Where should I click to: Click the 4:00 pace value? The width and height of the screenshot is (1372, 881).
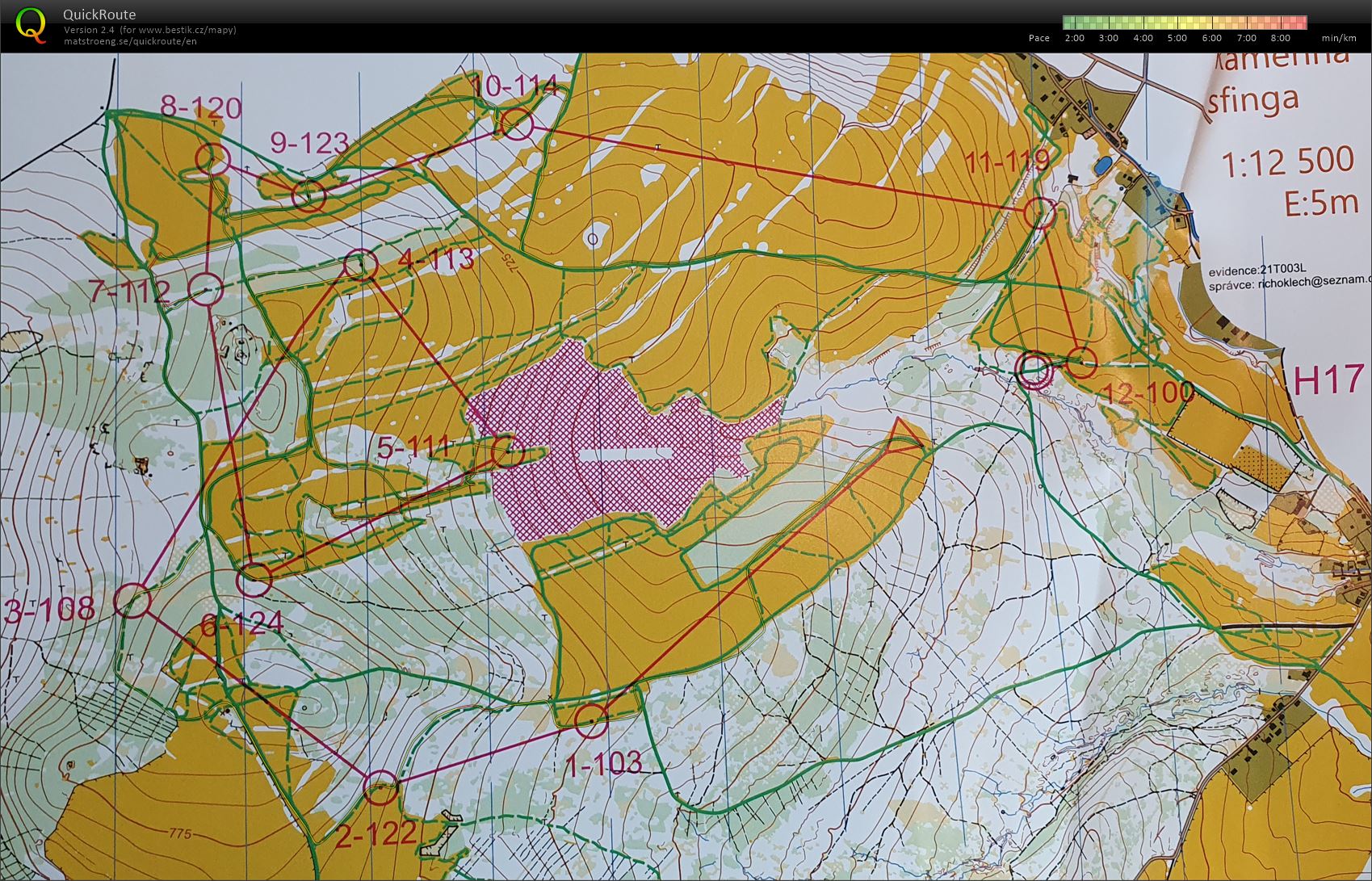[x=1143, y=38]
